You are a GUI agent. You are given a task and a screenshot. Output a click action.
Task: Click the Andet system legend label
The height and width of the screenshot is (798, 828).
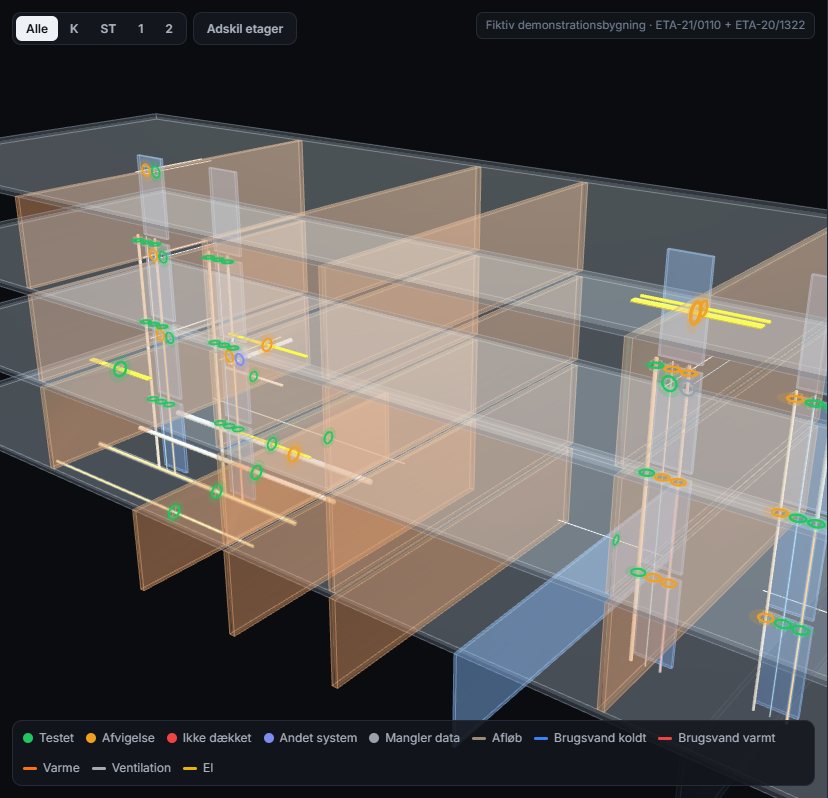point(318,738)
